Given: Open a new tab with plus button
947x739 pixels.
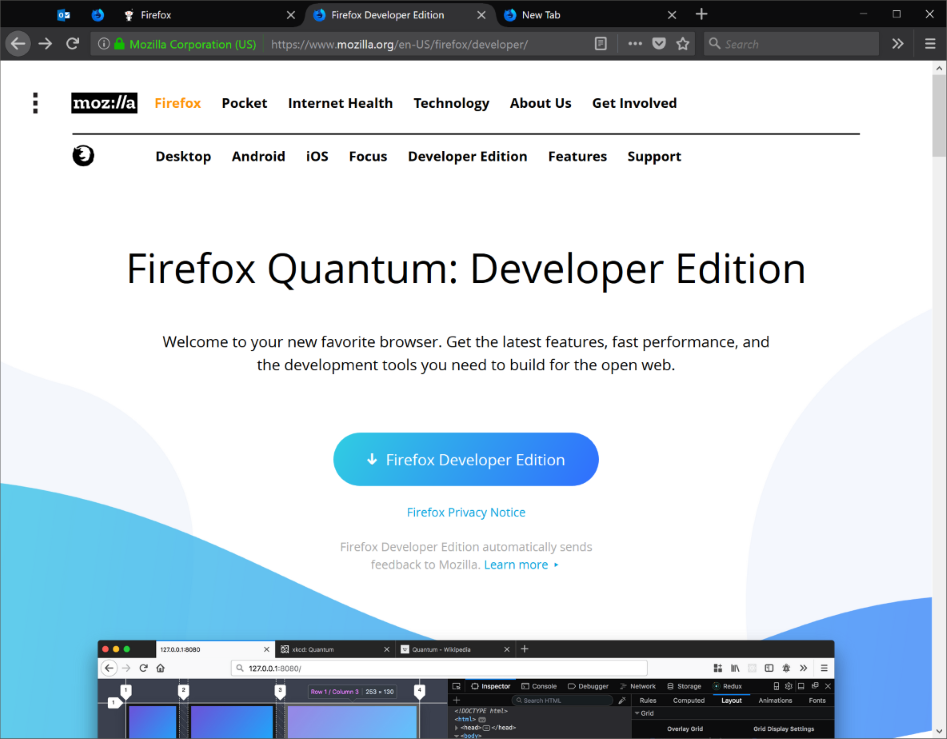Looking at the screenshot, I should (701, 14).
